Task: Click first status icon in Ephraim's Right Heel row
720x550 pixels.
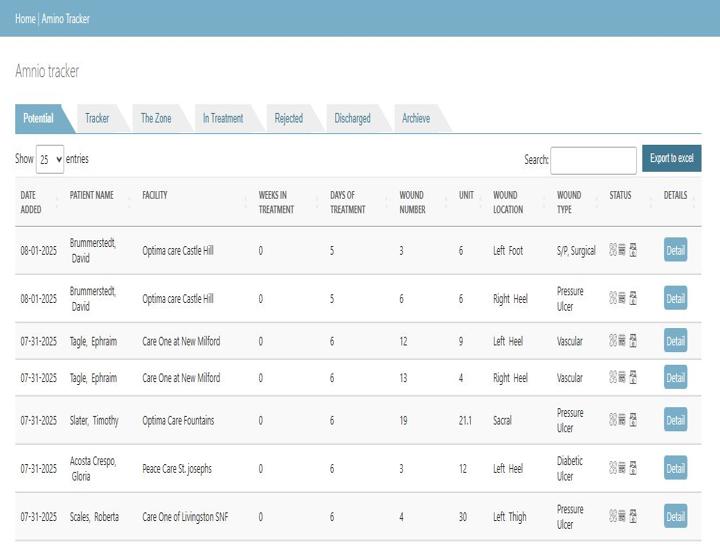Action: pos(613,378)
